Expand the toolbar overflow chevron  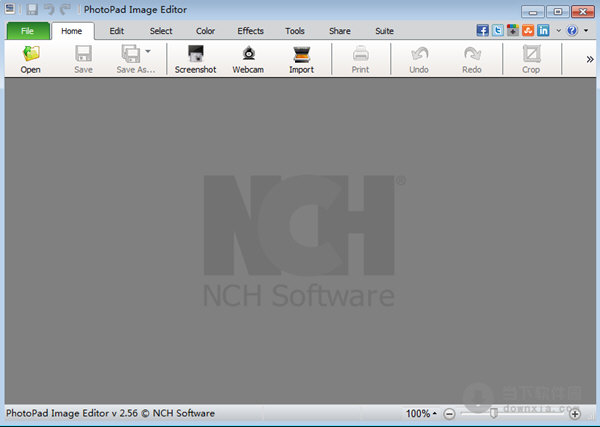pos(590,59)
